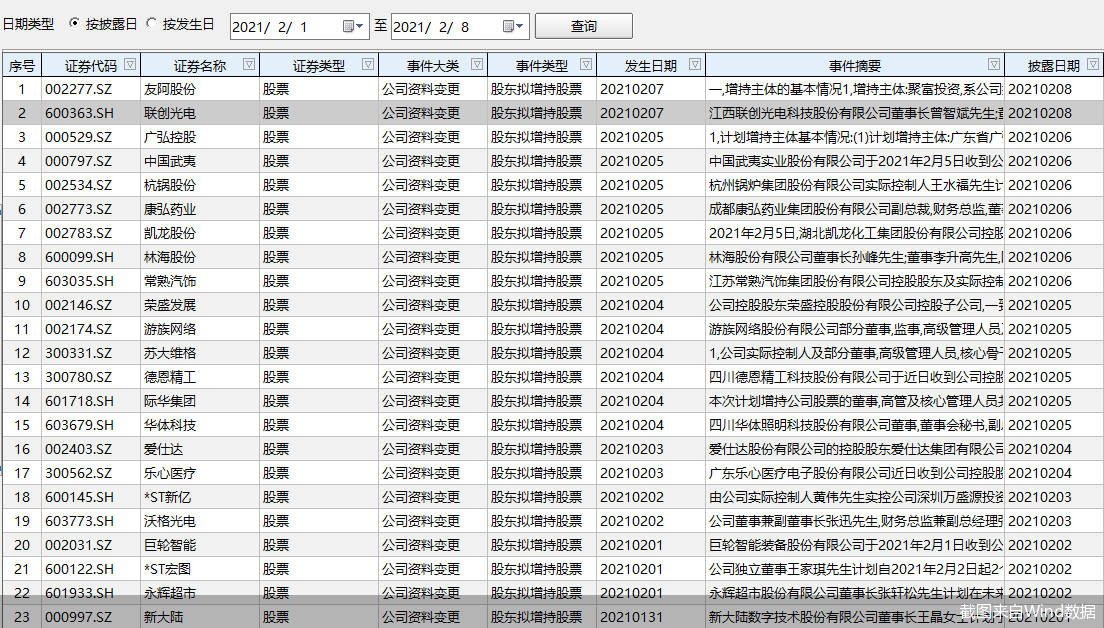1104x628 pixels.
Task: Click summary starting 成都康弘药业
Action: [855, 209]
